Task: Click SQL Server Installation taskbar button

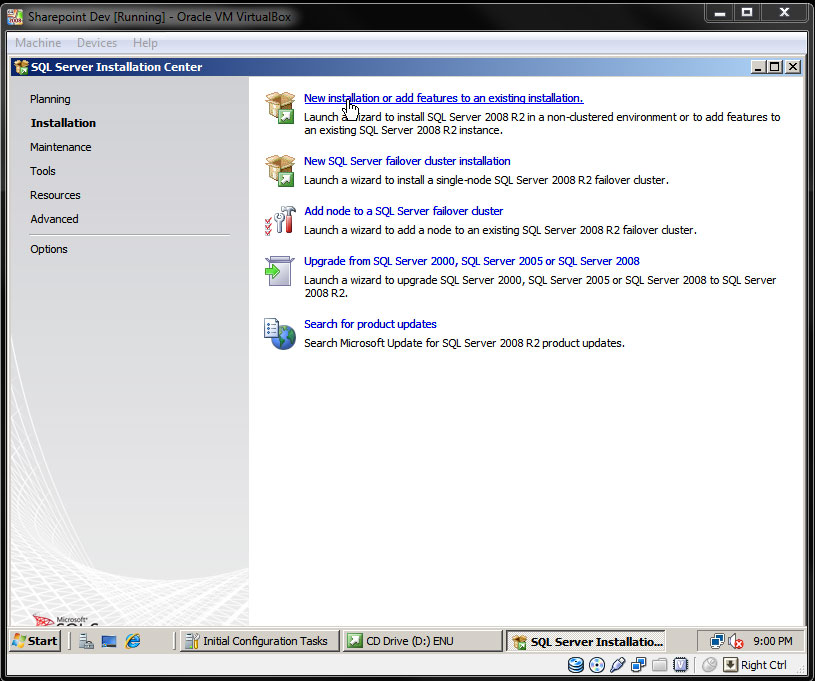Action: [586, 641]
